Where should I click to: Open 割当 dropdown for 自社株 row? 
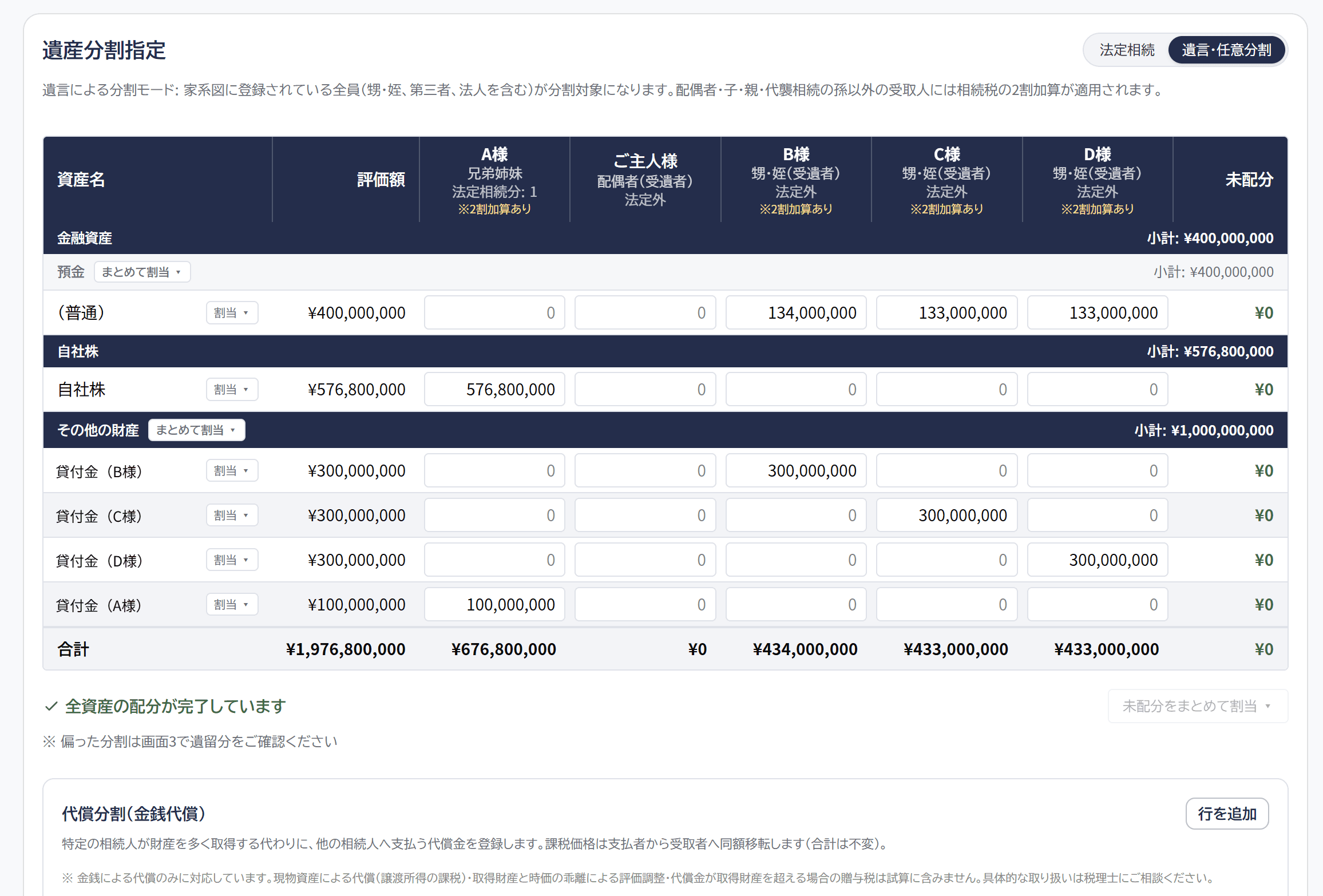(x=232, y=390)
